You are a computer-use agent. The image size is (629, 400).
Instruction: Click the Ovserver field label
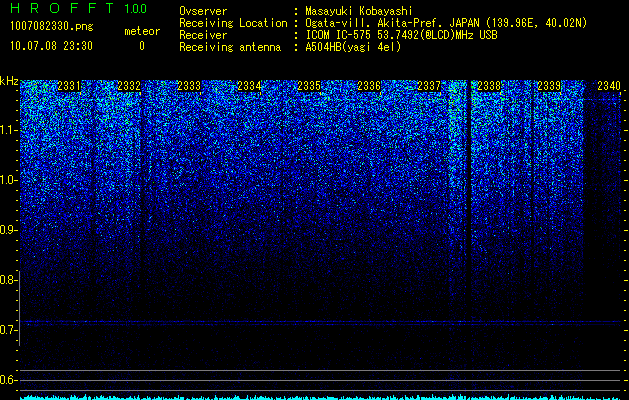(203, 11)
